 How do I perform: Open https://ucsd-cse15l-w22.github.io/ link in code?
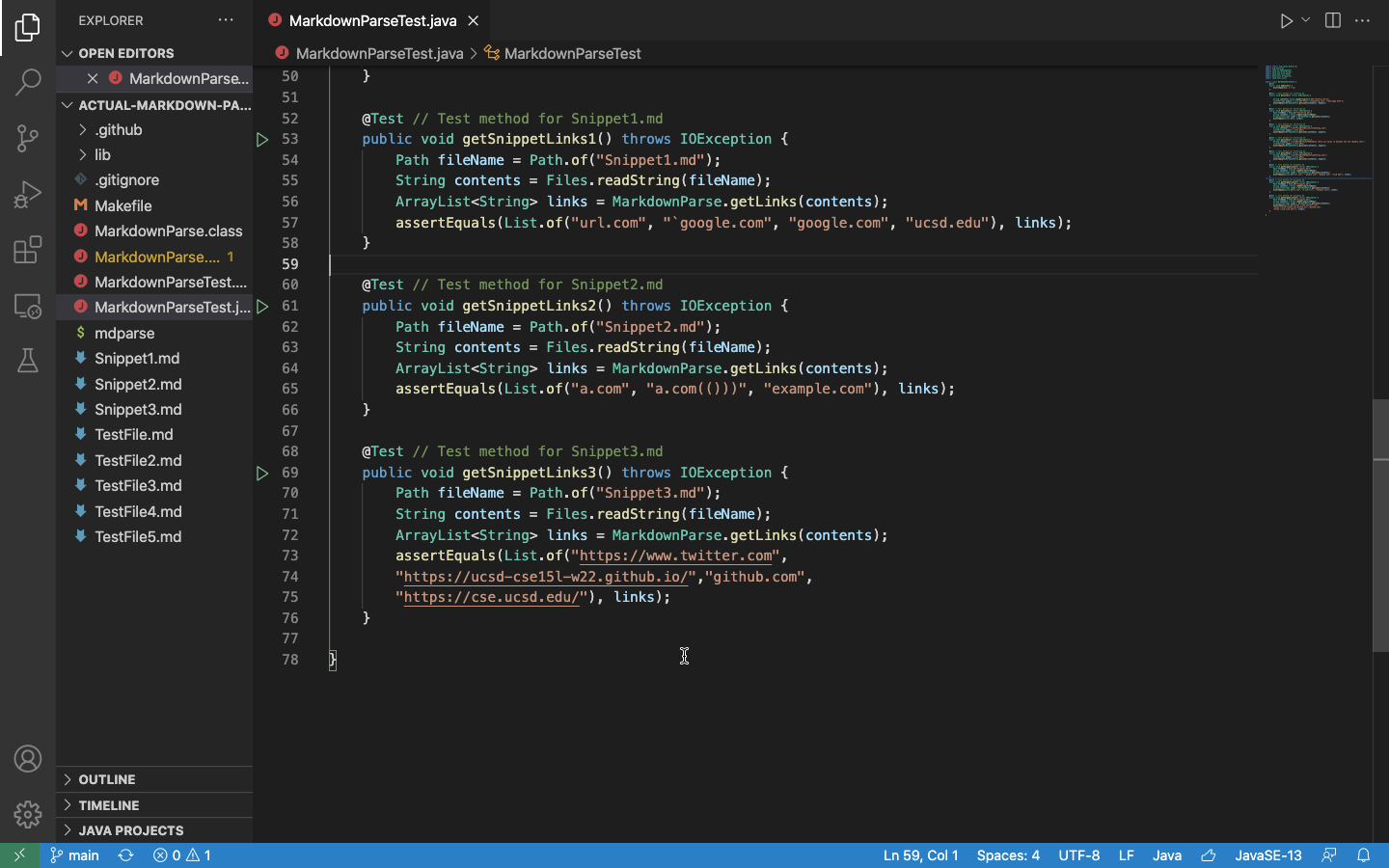[546, 577]
